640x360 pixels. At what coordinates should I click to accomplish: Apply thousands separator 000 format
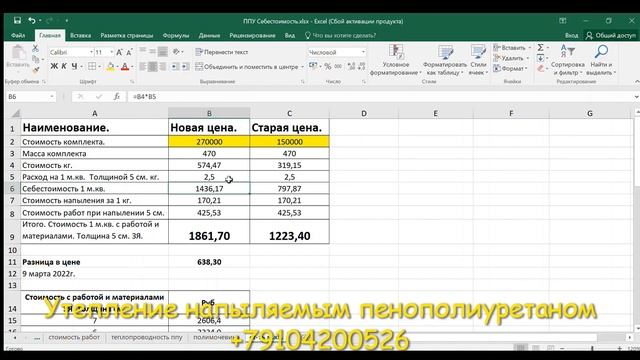(338, 66)
